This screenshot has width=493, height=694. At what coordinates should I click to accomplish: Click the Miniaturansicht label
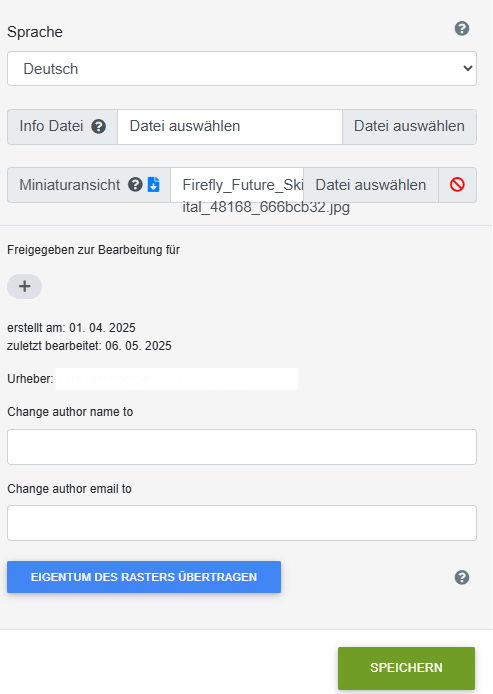click(70, 185)
